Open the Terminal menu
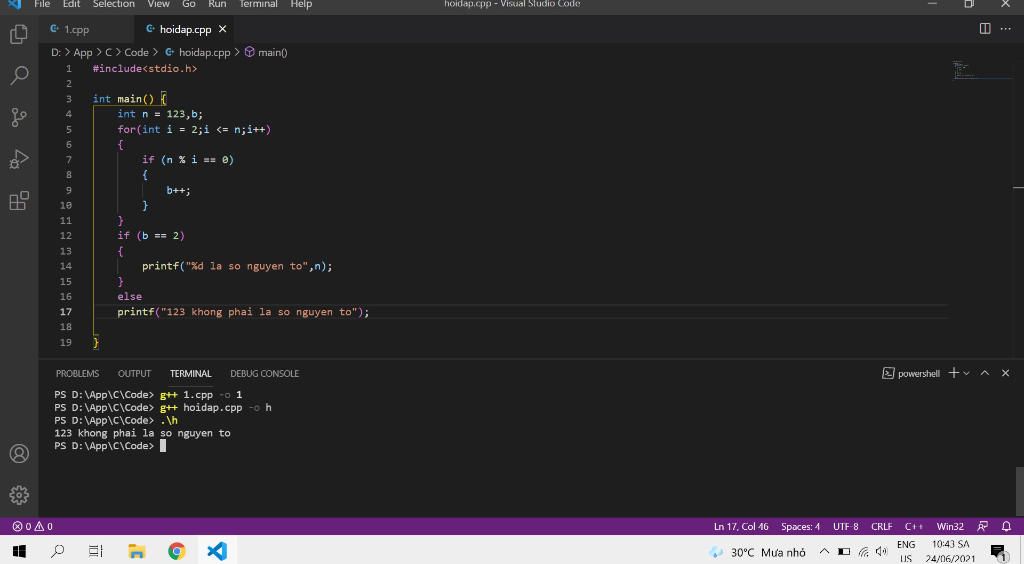Screen dimensions: 1024x564 tap(258, 4)
